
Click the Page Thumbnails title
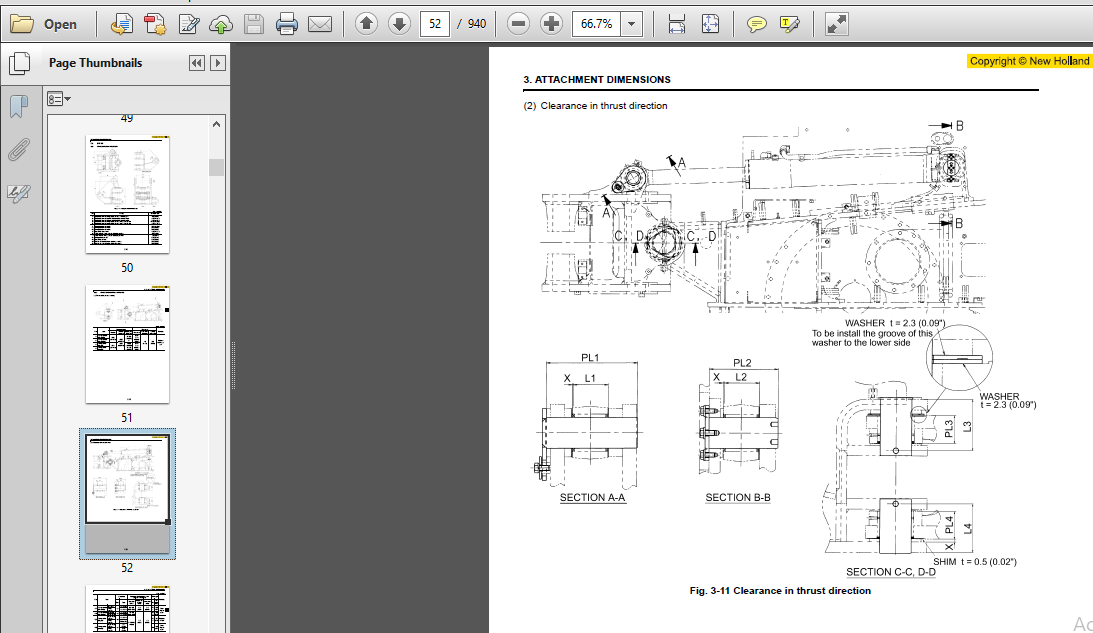95,63
